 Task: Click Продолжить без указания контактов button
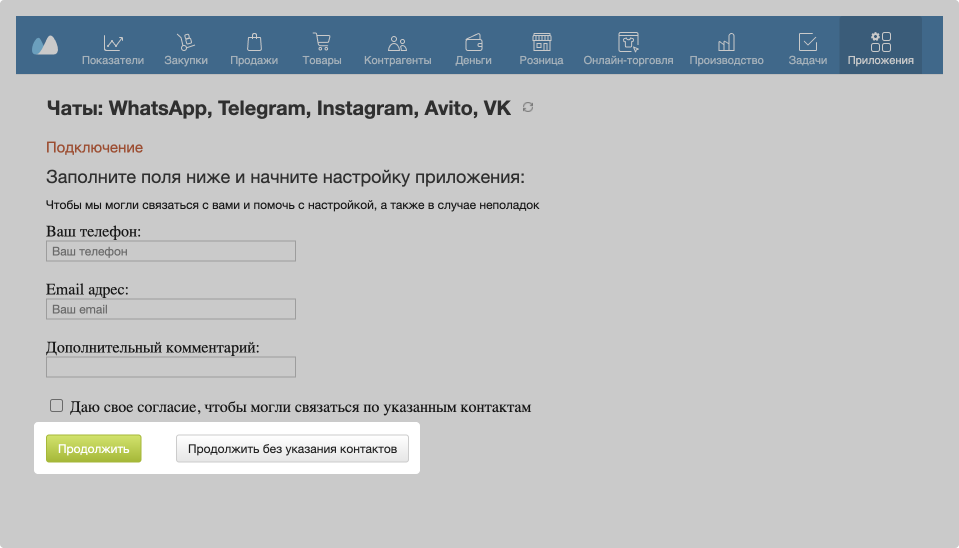coord(292,449)
